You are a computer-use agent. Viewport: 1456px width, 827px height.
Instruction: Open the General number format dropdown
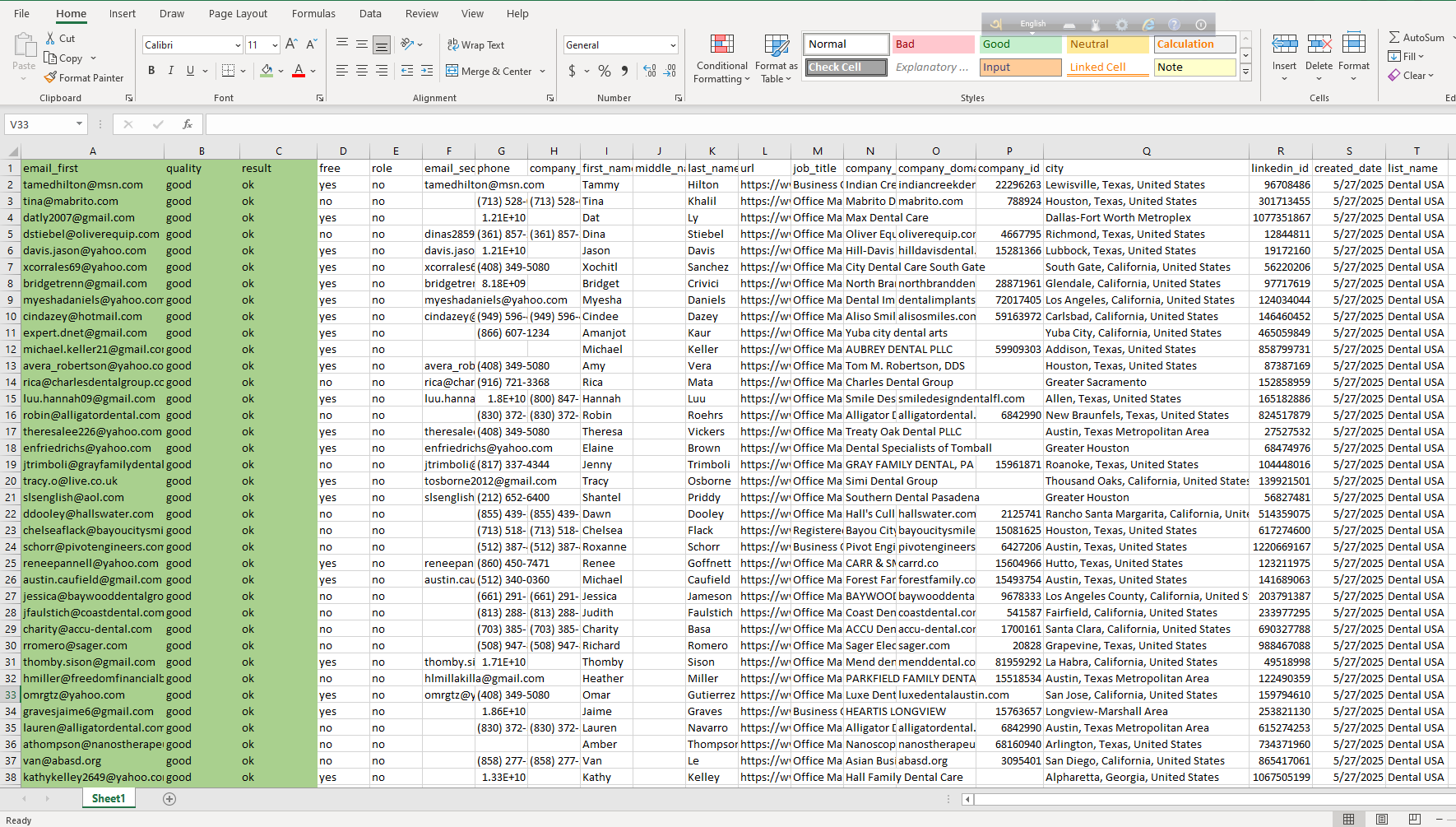point(673,45)
